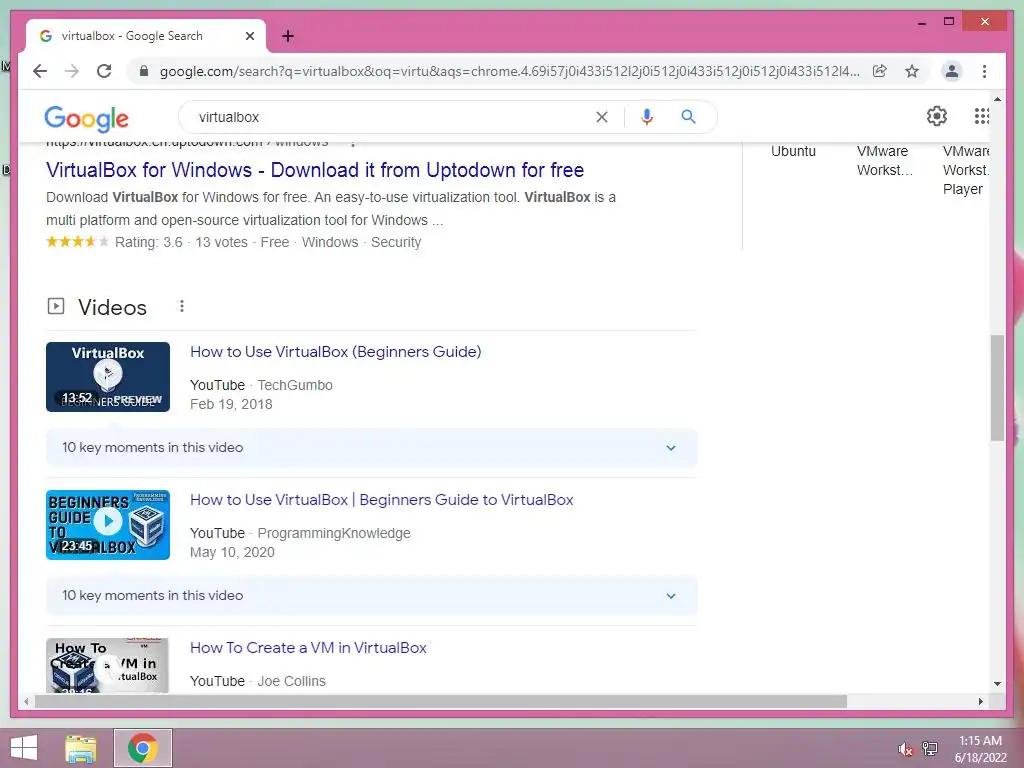Open How to Use VirtualBox (Beginners Guide)
This screenshot has height=768, width=1024.
tap(336, 351)
